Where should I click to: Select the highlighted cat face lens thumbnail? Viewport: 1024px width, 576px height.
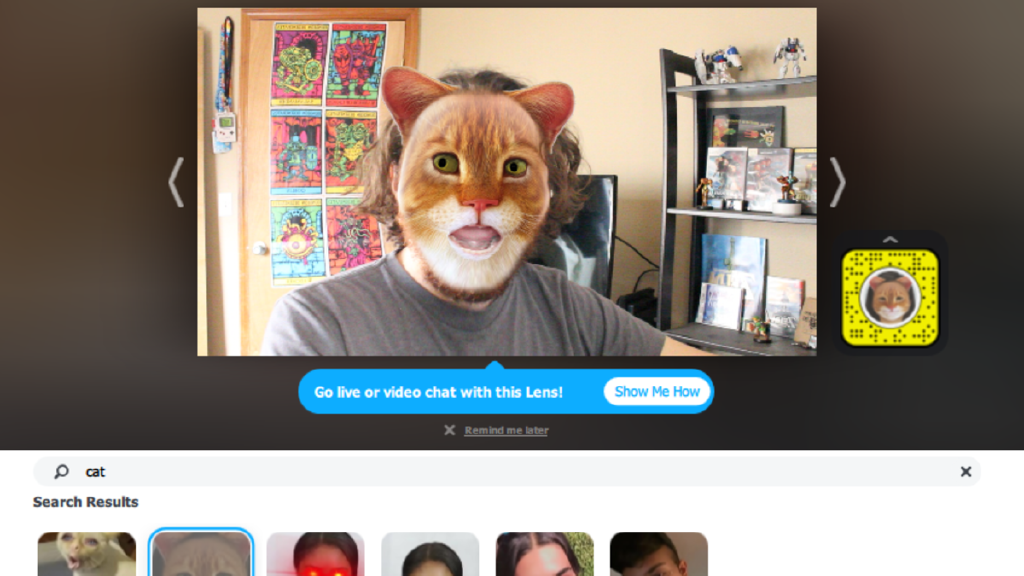tap(201, 554)
